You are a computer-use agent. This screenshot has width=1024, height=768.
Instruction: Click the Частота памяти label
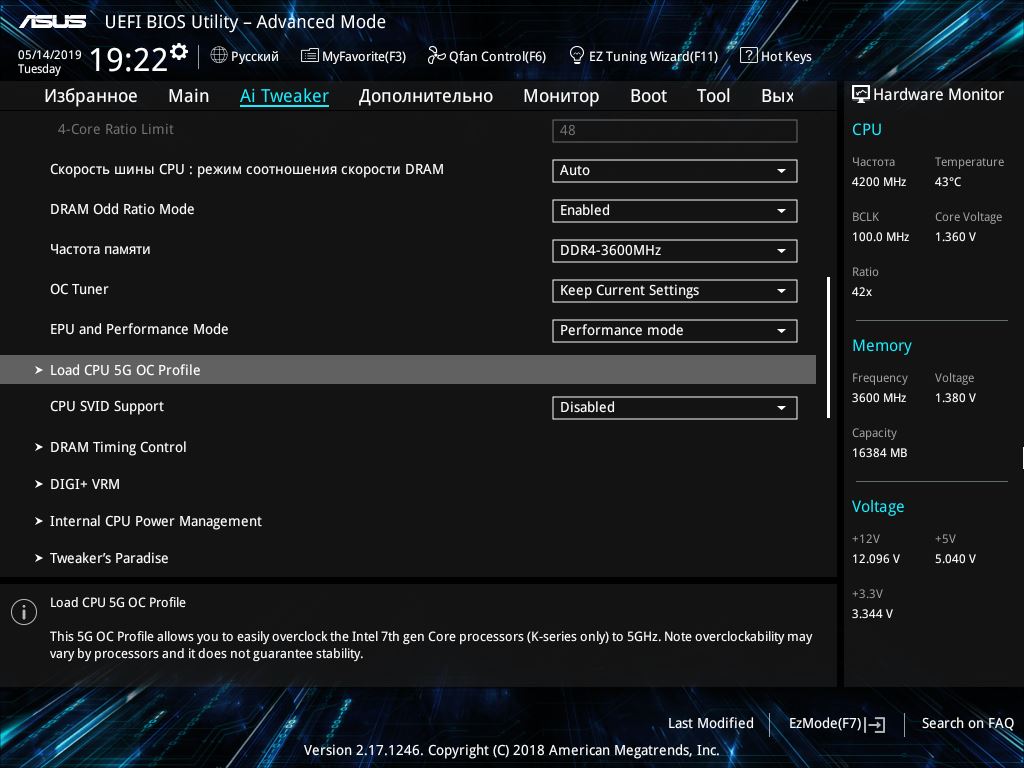point(100,249)
